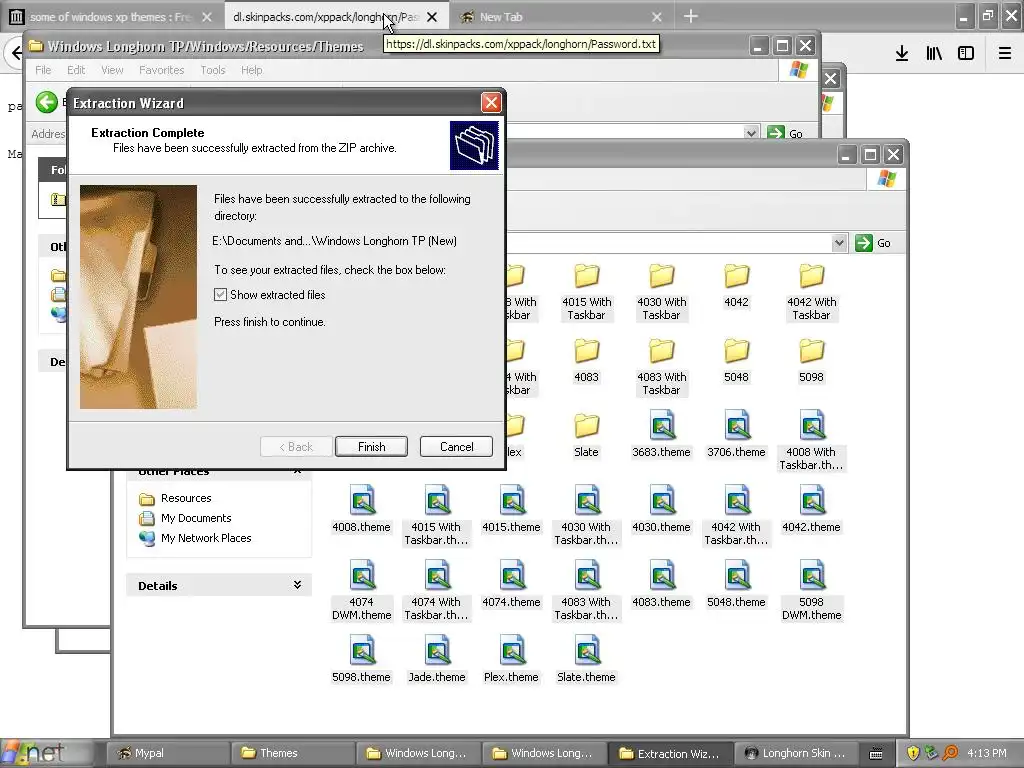The height and width of the screenshot is (768, 1024).
Task: Close the dl.skinpacks.com browser tab
Action: pyautogui.click(x=432, y=17)
